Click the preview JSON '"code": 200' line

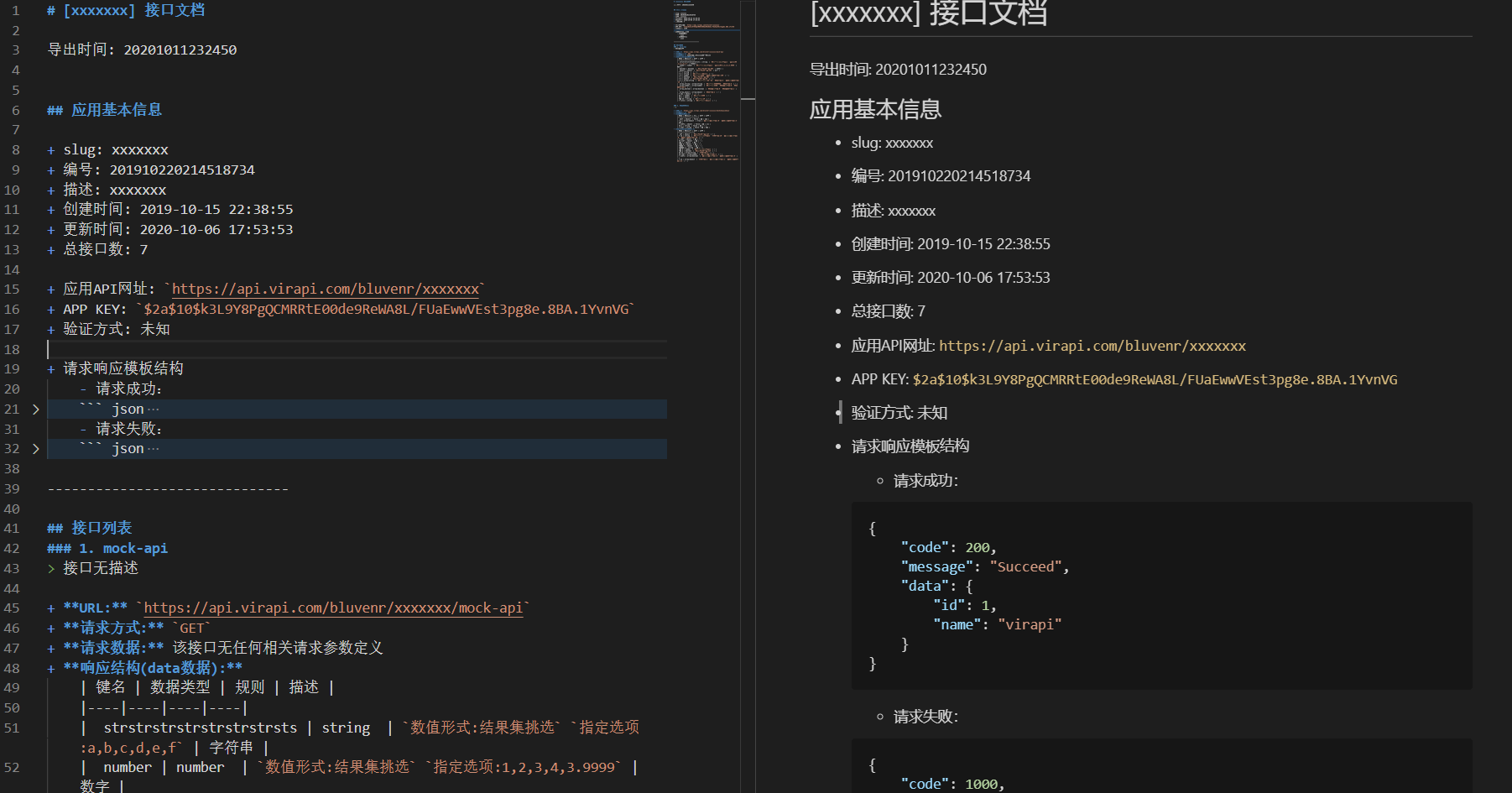tap(949, 548)
